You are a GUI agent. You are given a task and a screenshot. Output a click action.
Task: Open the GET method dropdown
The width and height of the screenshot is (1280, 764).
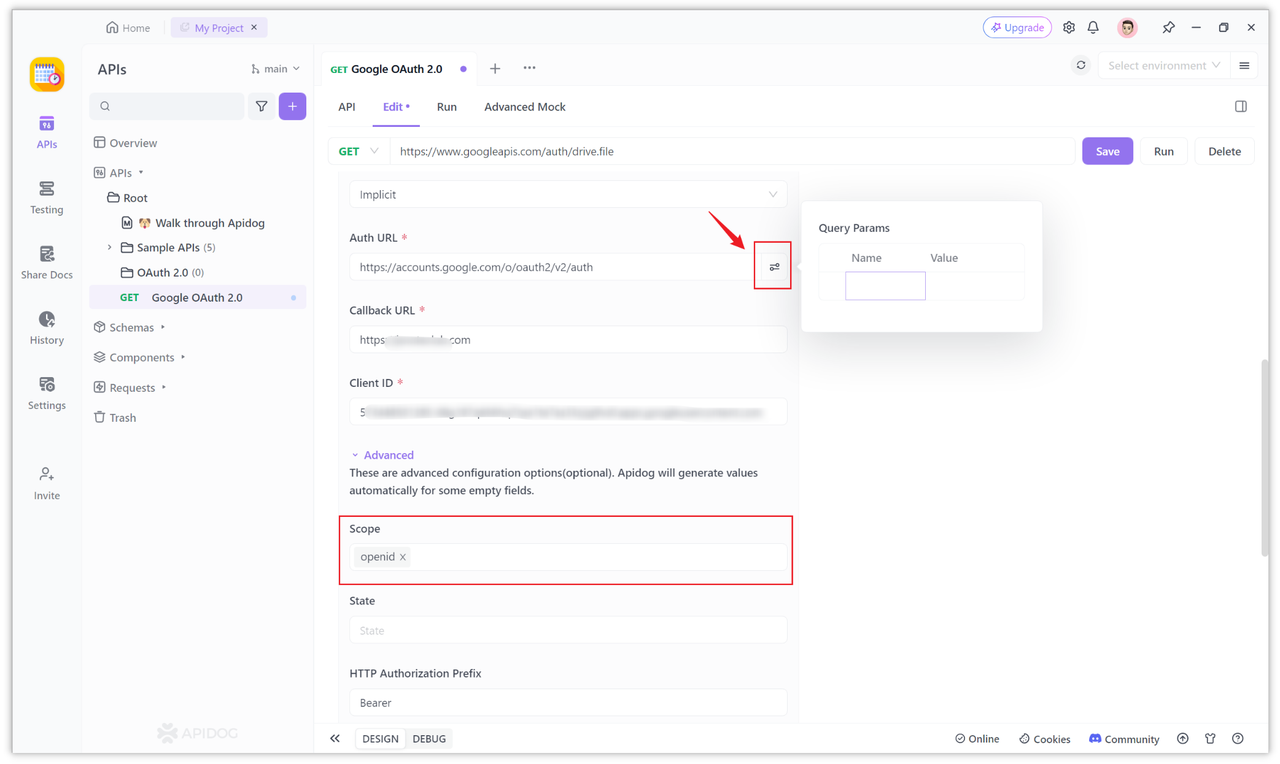[x=358, y=152]
